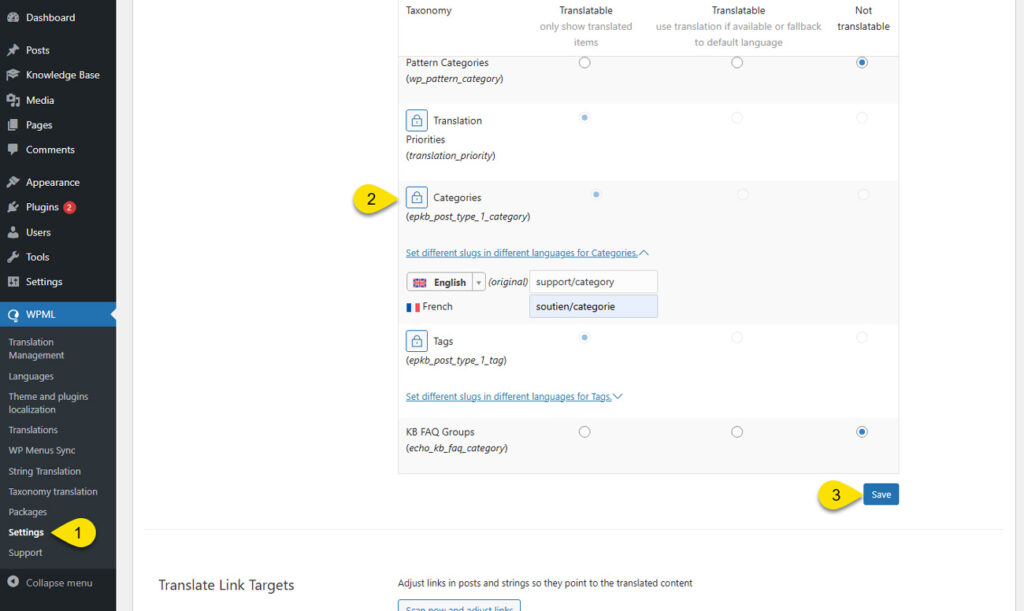
Task: Click the Settings sliders icon in main menu
Action: [12, 281]
